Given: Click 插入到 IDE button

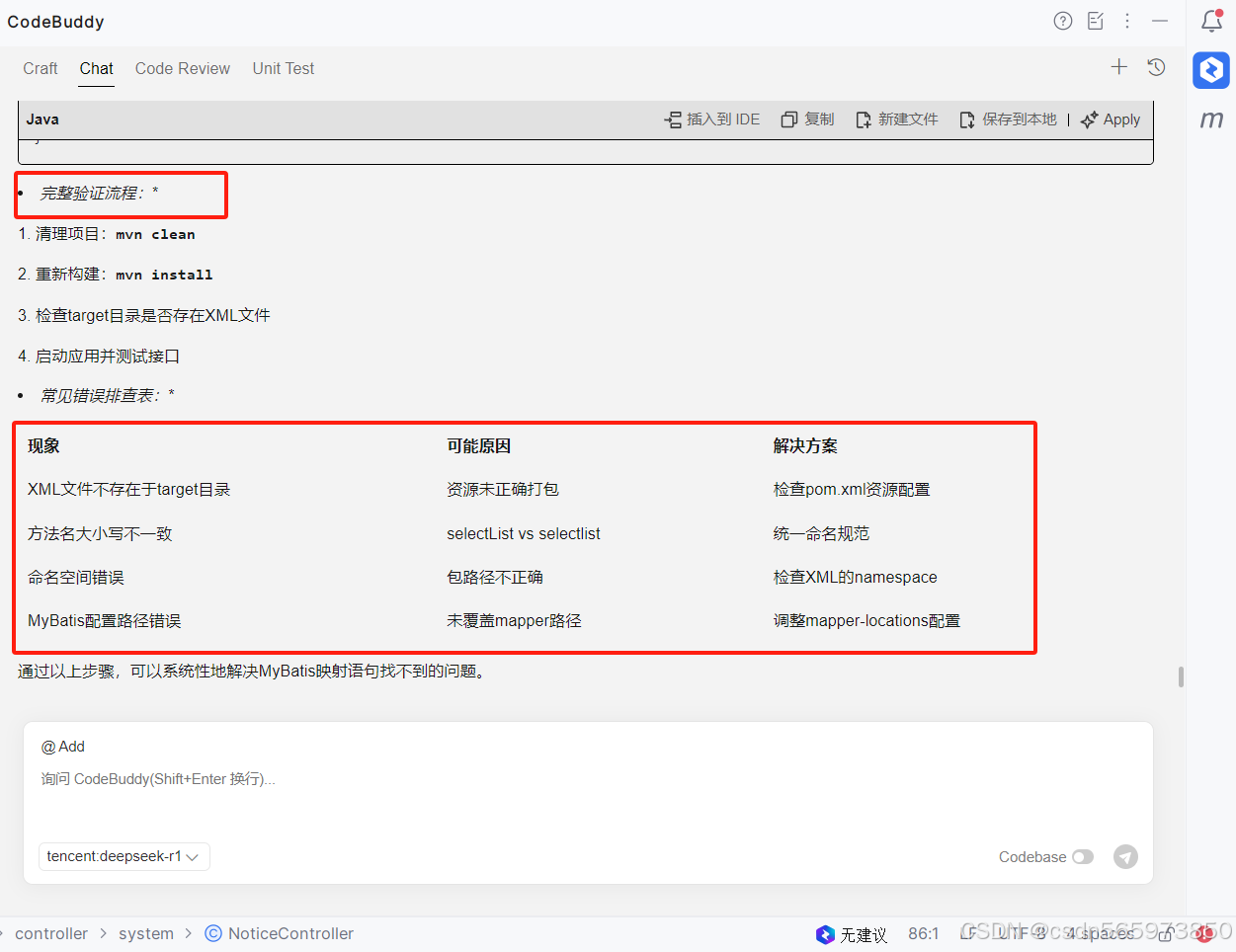Looking at the screenshot, I should point(712,119).
